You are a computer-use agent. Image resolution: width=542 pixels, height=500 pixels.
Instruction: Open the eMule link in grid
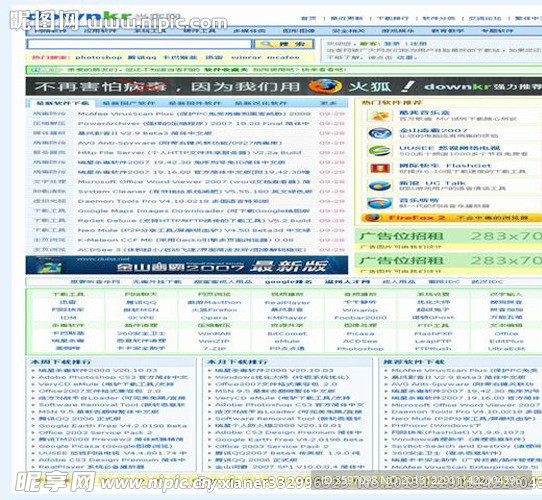tap(287, 341)
